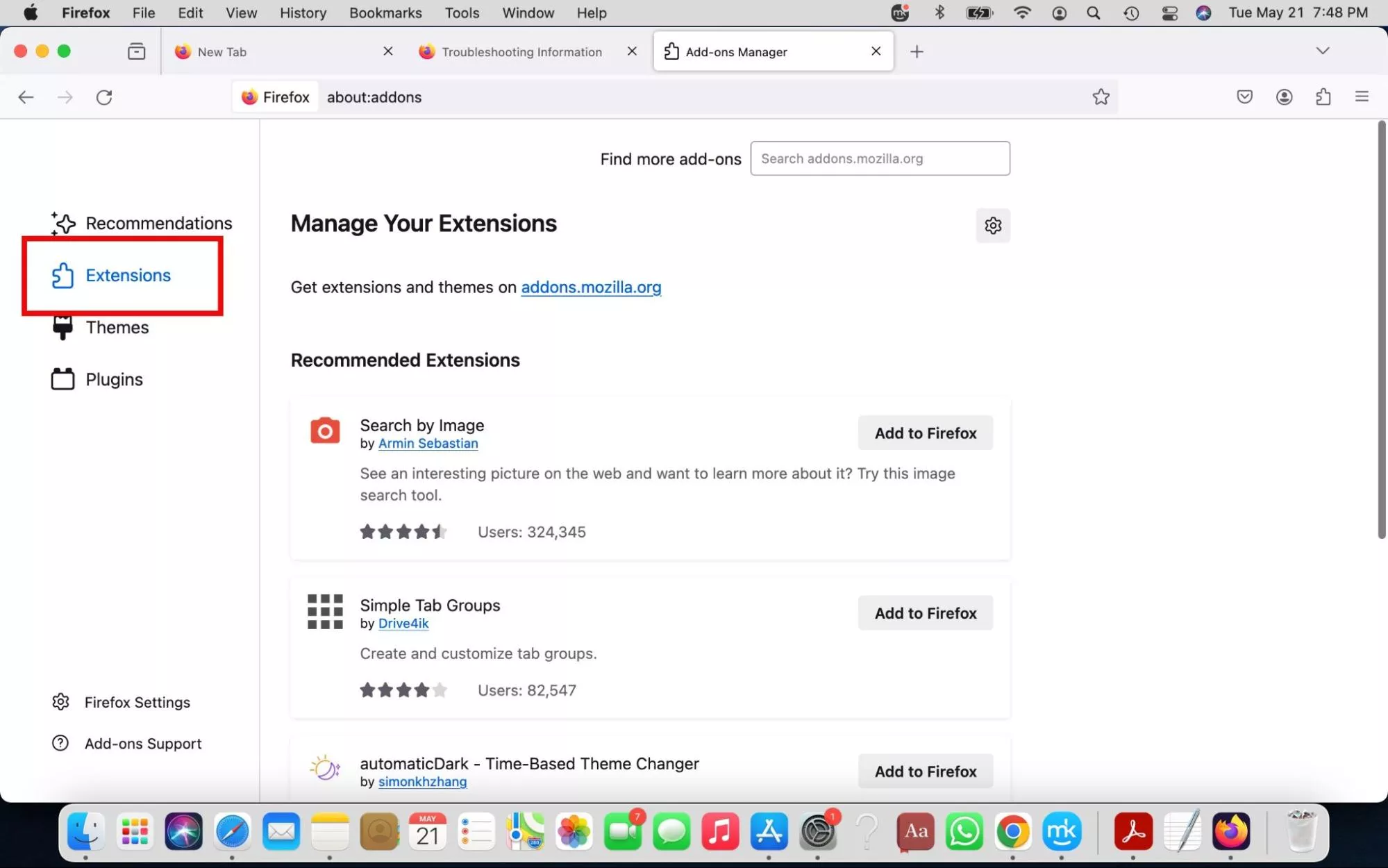Open the addons.mozilla.org link

590,287
